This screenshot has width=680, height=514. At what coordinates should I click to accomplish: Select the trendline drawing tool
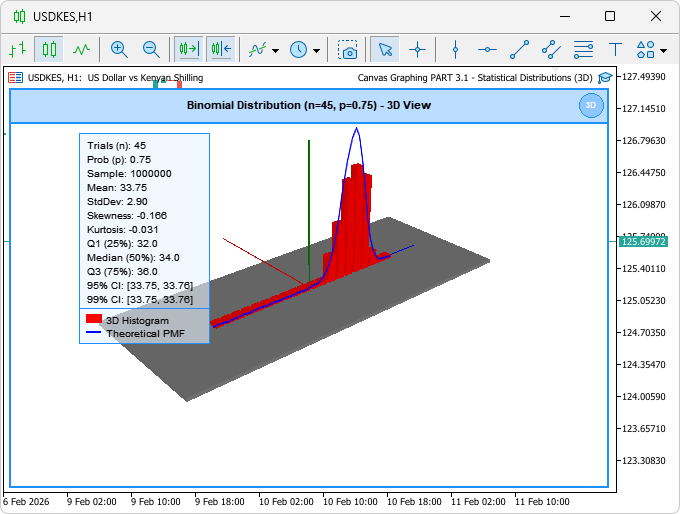519,49
